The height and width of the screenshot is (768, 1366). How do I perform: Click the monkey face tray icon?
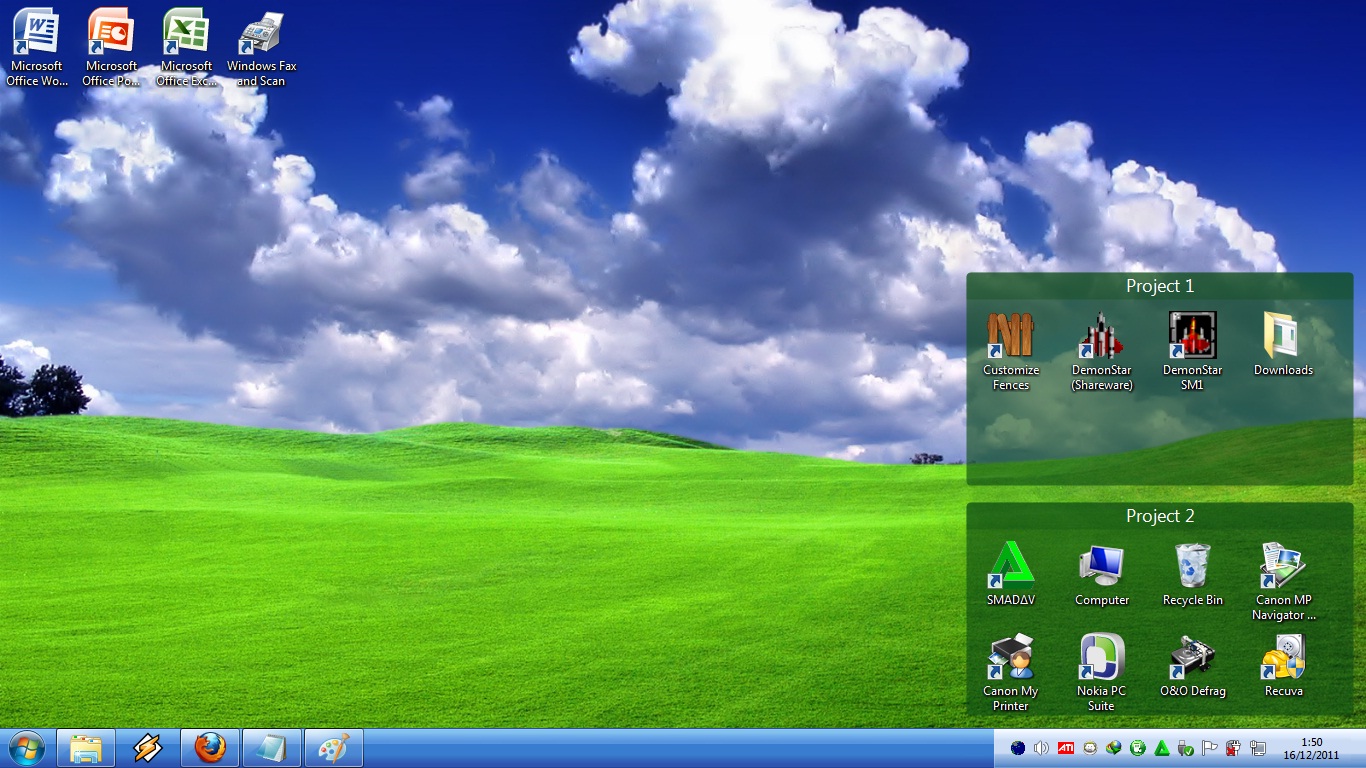[1090, 748]
